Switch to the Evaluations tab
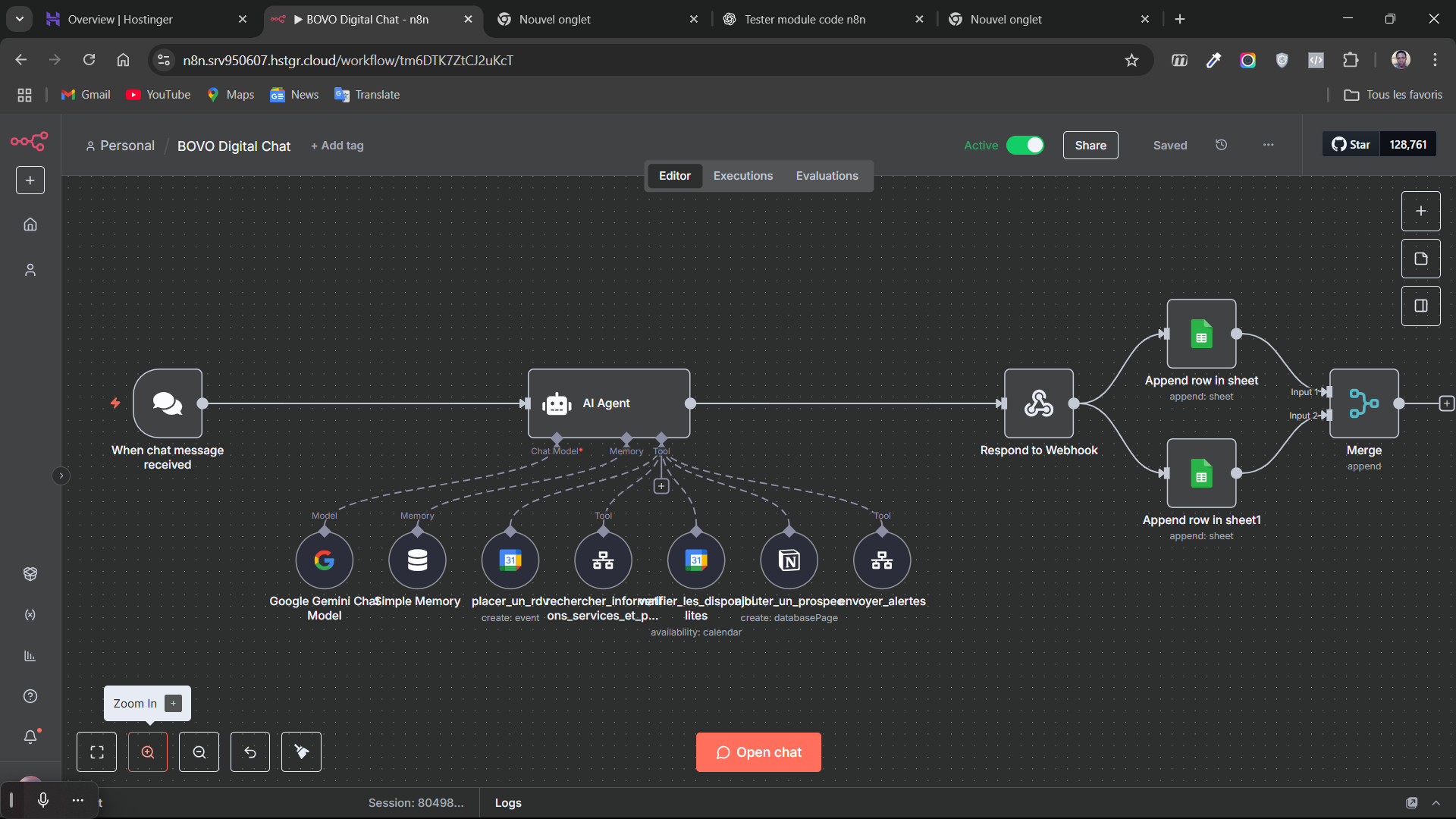1456x819 pixels. coord(827,176)
